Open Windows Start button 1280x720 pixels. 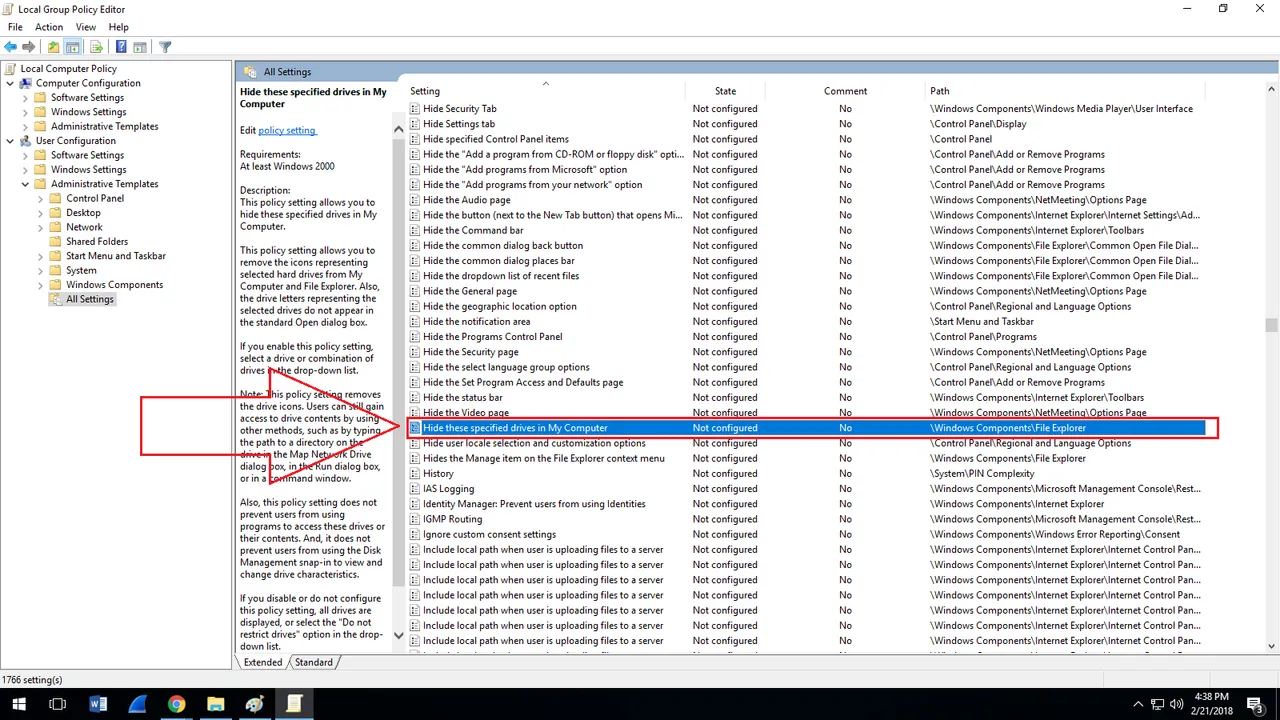[x=19, y=704]
